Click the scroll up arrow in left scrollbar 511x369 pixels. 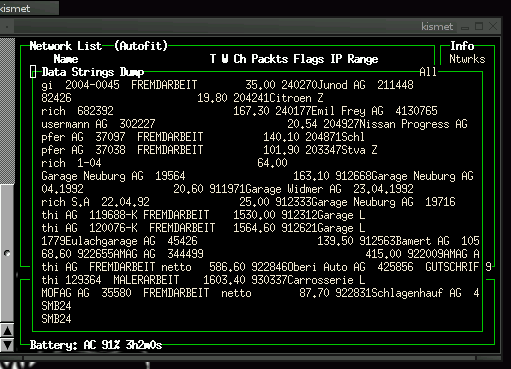click(x=7, y=331)
